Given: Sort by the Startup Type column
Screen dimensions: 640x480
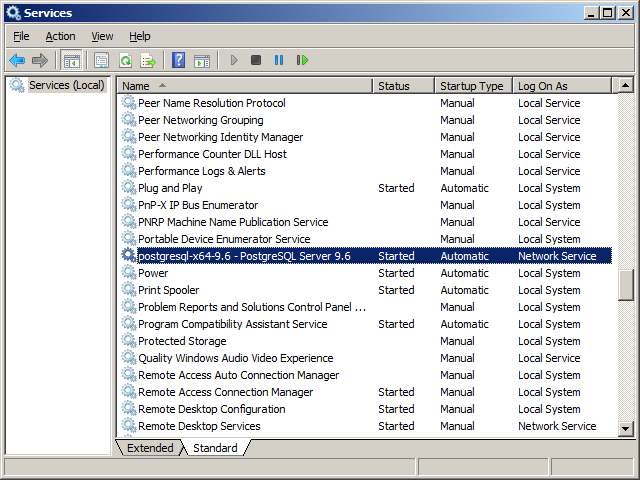Looking at the screenshot, I should coord(472,86).
